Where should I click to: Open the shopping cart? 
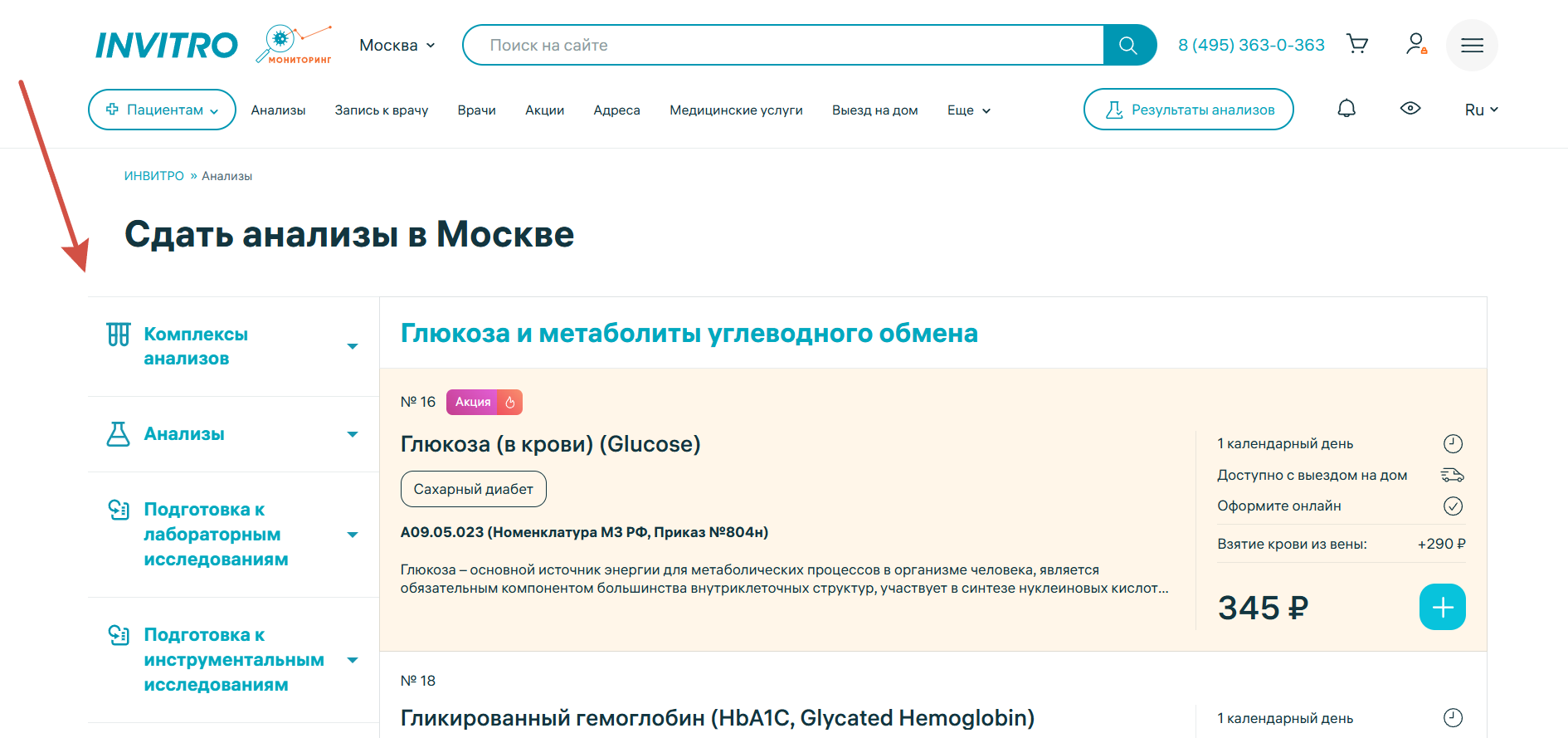tap(1357, 44)
